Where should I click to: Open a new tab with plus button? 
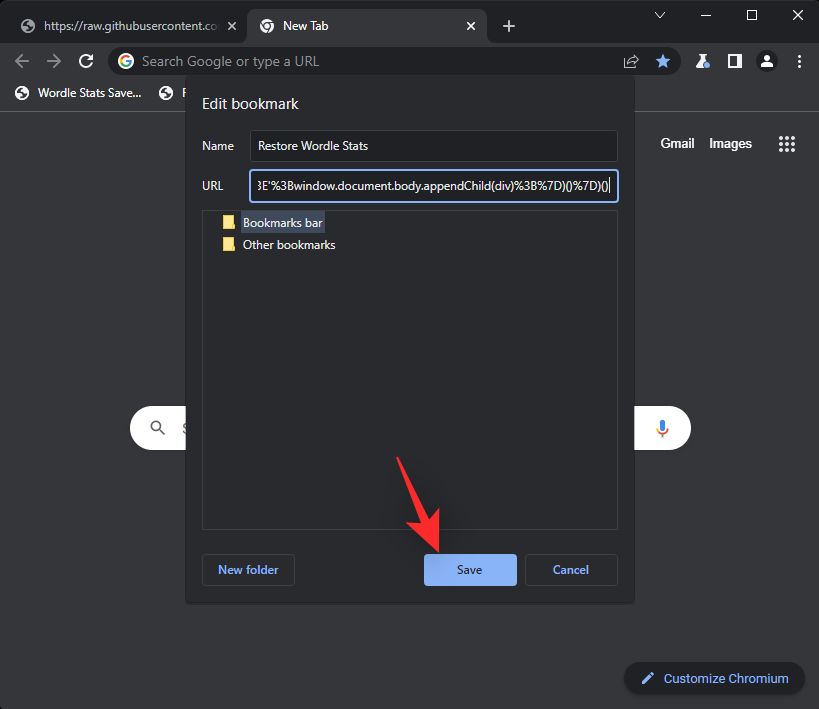[x=509, y=26]
